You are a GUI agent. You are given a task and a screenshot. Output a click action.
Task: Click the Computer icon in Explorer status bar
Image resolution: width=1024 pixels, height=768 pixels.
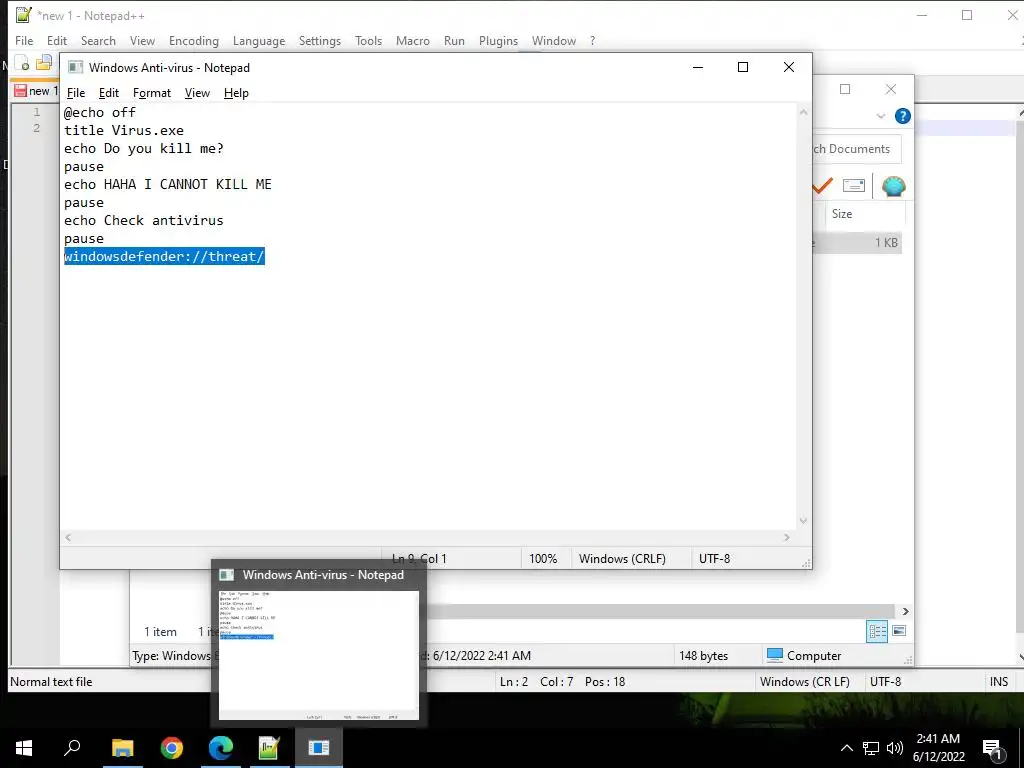point(775,655)
